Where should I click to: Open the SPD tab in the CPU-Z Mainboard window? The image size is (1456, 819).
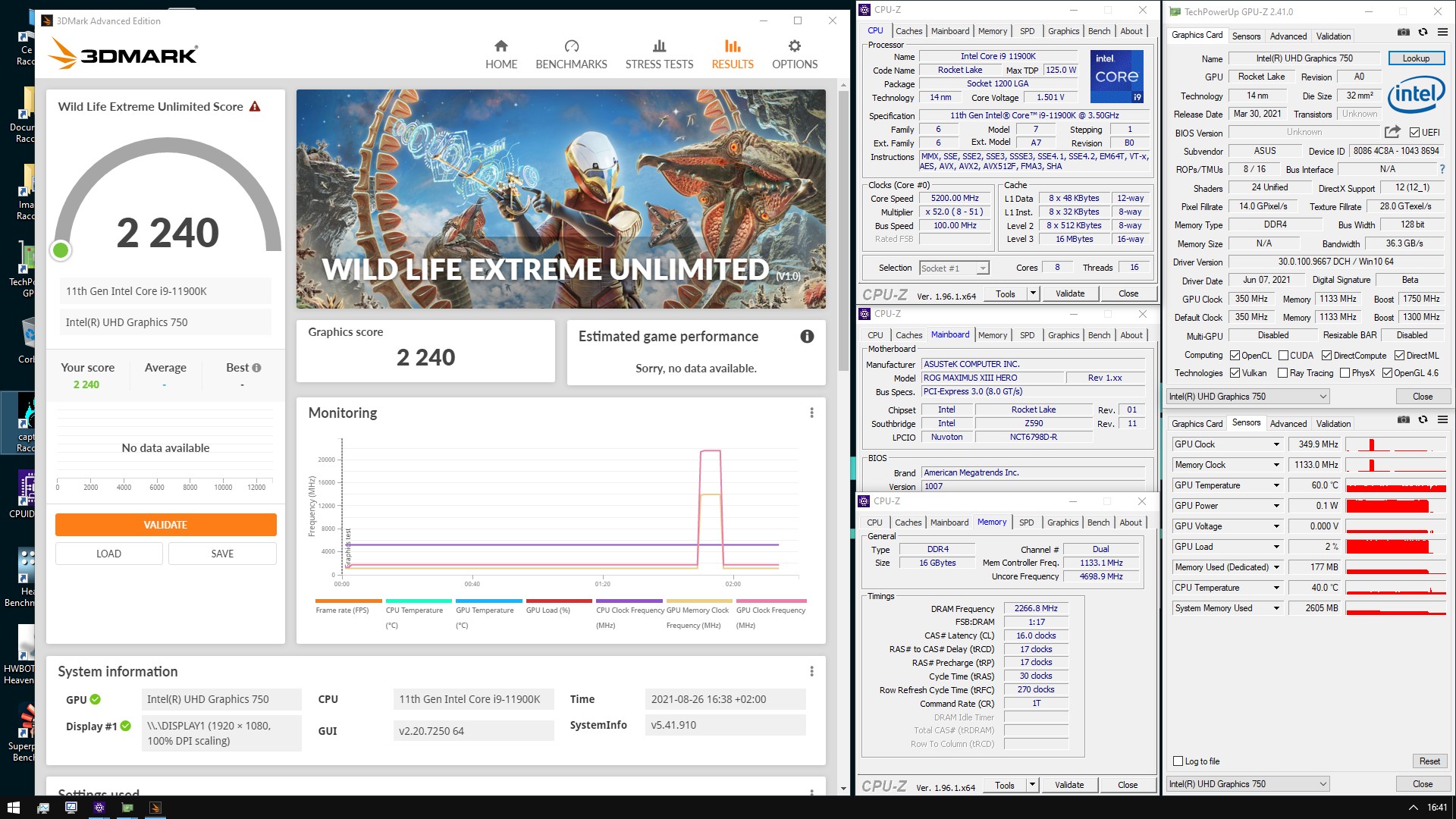1027,335
